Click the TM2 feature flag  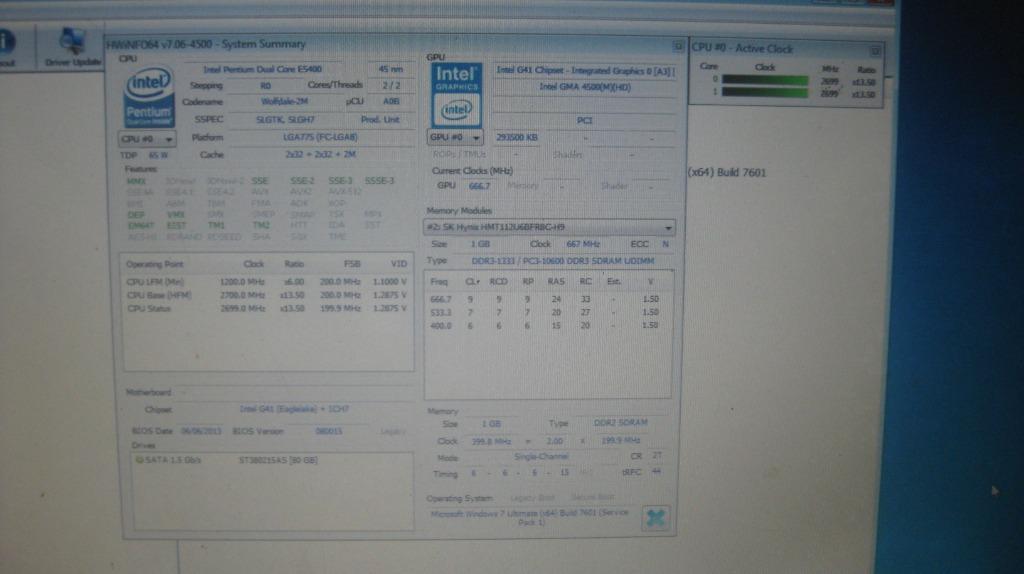pos(261,225)
